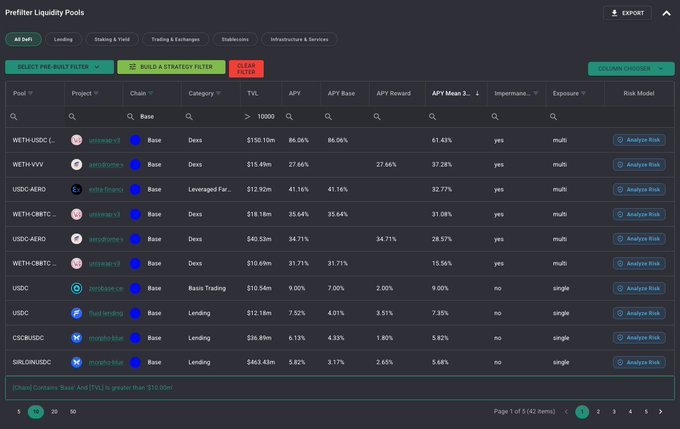The image size is (680, 429).
Task: Open fluid-lending project link
Action: (x=106, y=313)
